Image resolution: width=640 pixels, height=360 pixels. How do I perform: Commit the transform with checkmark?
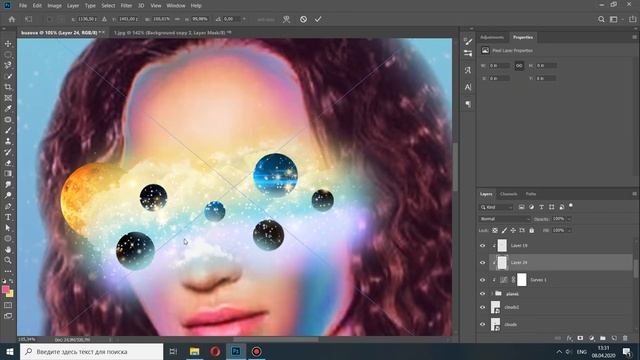coord(318,19)
